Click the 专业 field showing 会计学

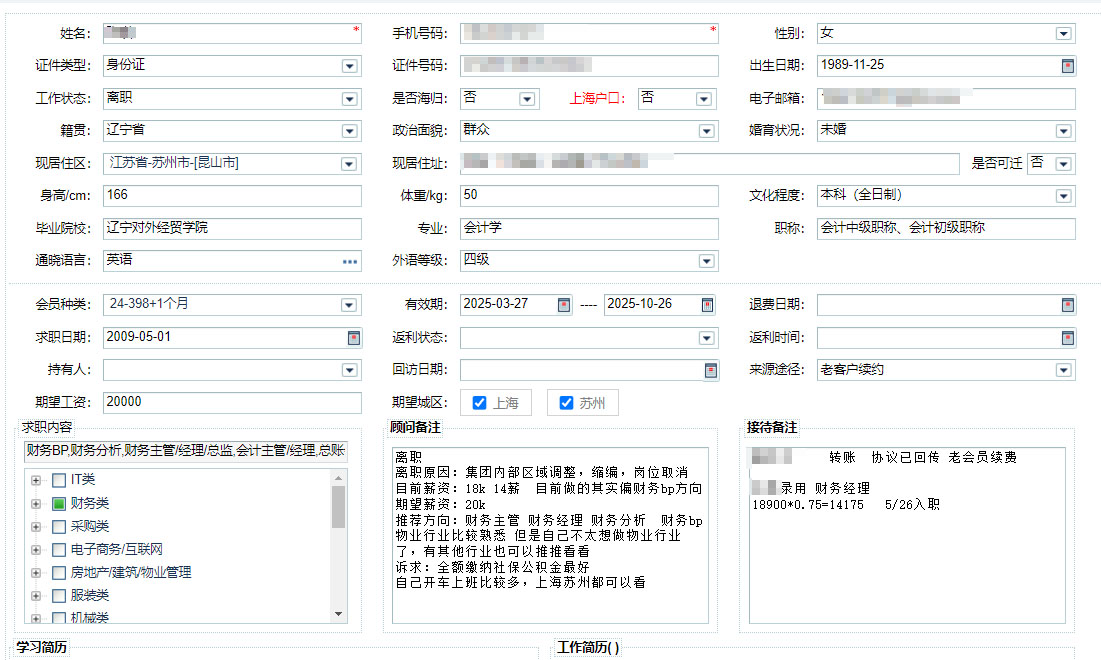pos(589,229)
